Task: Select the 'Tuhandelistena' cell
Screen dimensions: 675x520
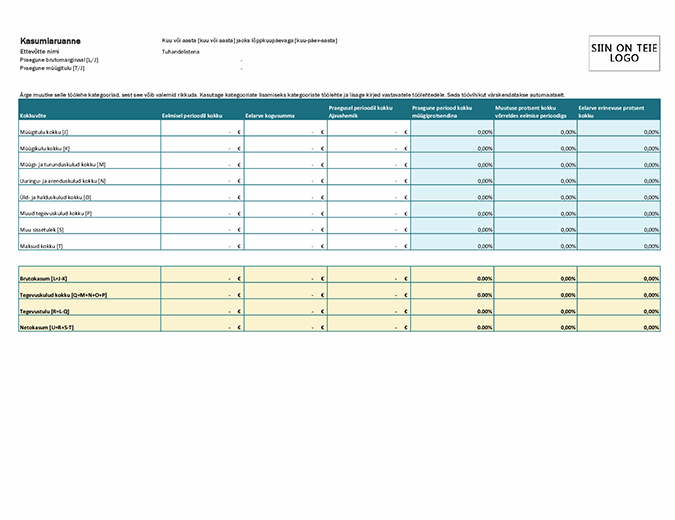Action: click(x=182, y=50)
